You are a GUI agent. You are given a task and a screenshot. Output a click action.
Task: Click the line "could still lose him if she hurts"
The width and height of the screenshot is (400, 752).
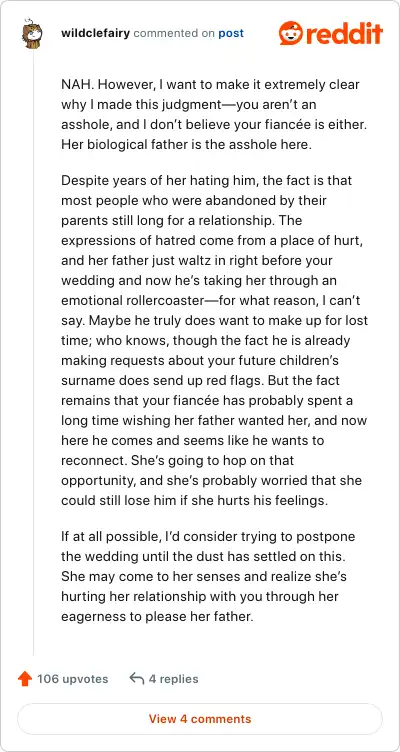pyautogui.click(x=194, y=501)
